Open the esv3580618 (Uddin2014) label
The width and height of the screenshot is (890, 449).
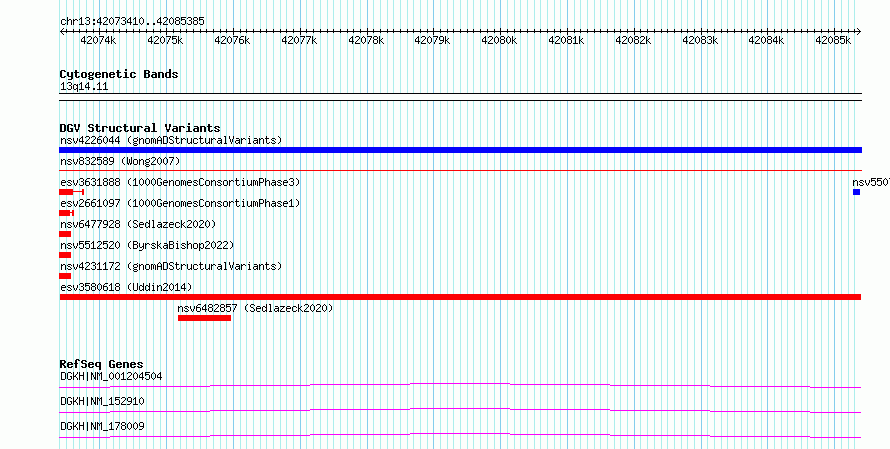pos(126,287)
